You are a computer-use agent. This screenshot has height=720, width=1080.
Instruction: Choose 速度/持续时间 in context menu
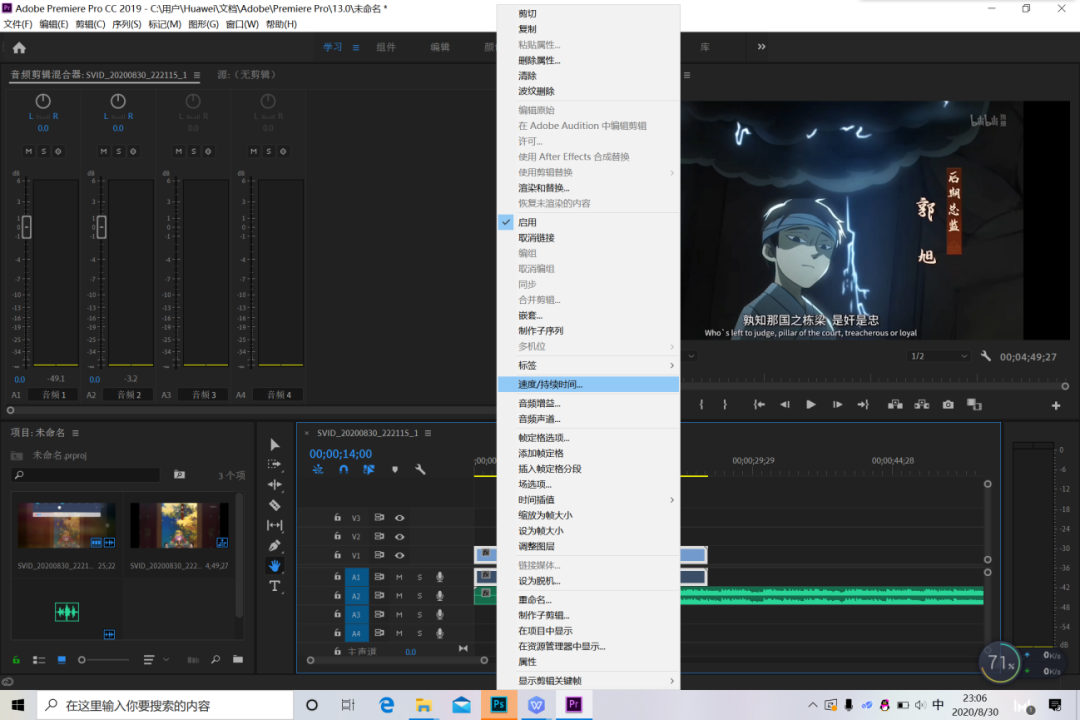coord(588,384)
